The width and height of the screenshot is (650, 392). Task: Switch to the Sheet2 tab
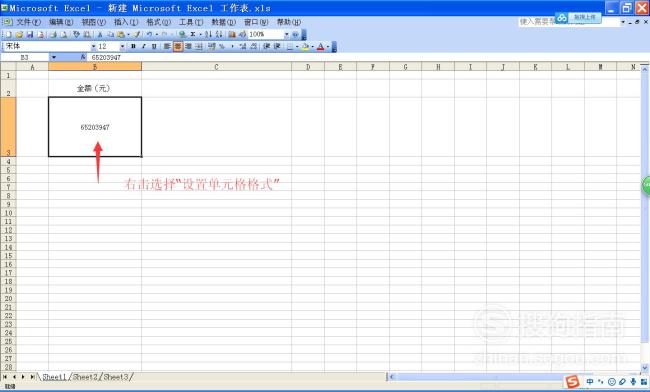[x=85, y=377]
